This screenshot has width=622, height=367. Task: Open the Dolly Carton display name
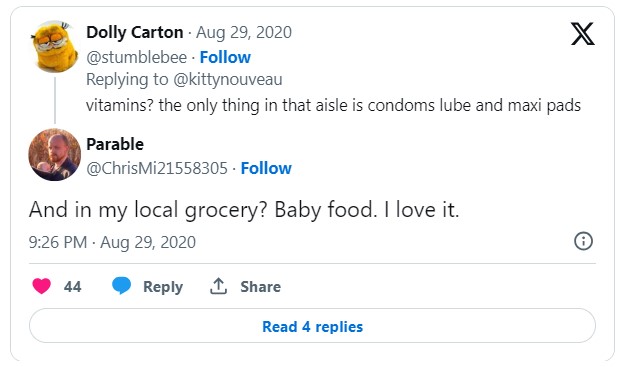(x=135, y=33)
